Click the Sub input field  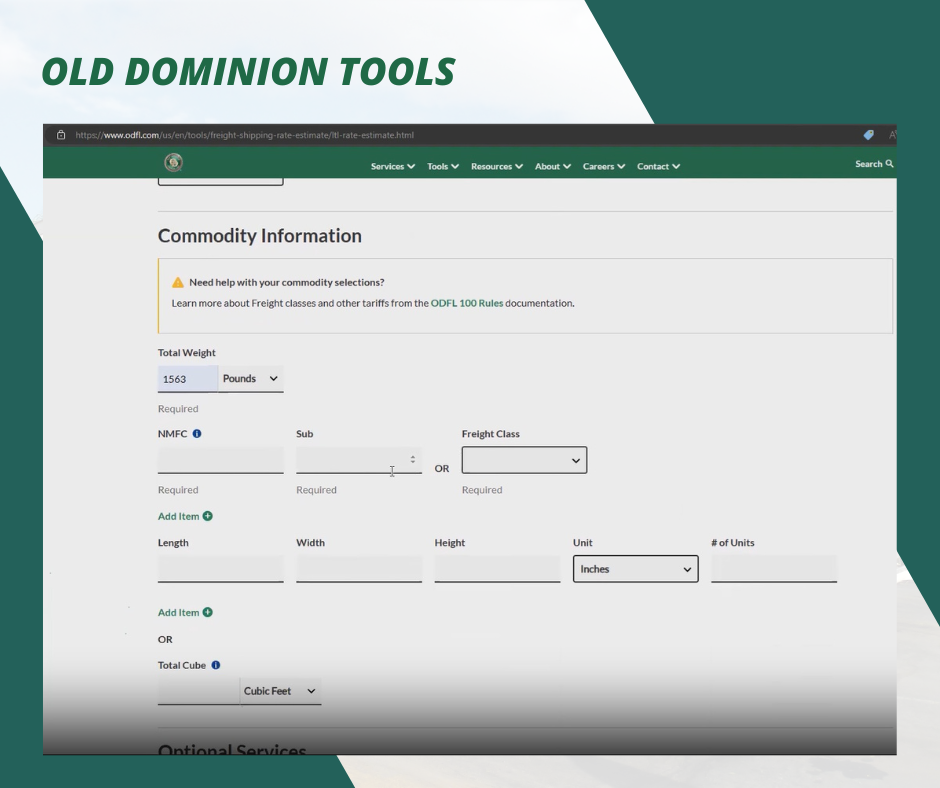pyautogui.click(x=359, y=460)
